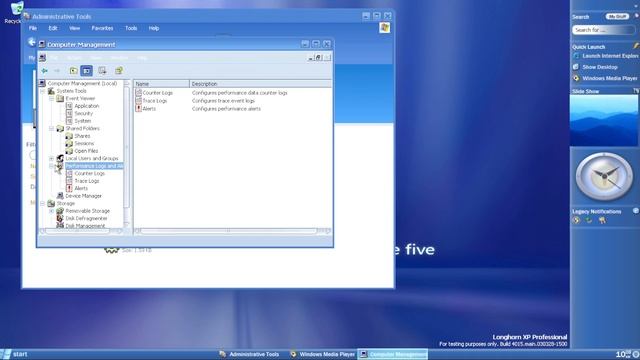Open View menu in Administrative Tools window
Screen dimensions: 640x360
74,28
